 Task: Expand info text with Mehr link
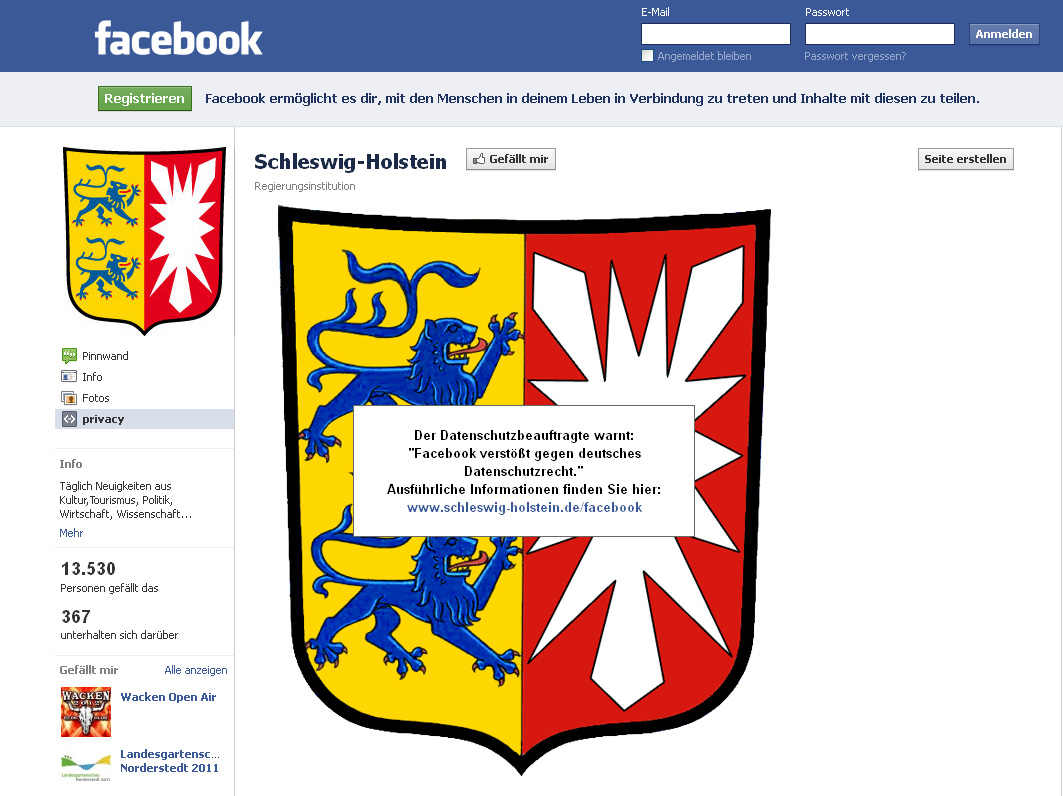click(71, 533)
